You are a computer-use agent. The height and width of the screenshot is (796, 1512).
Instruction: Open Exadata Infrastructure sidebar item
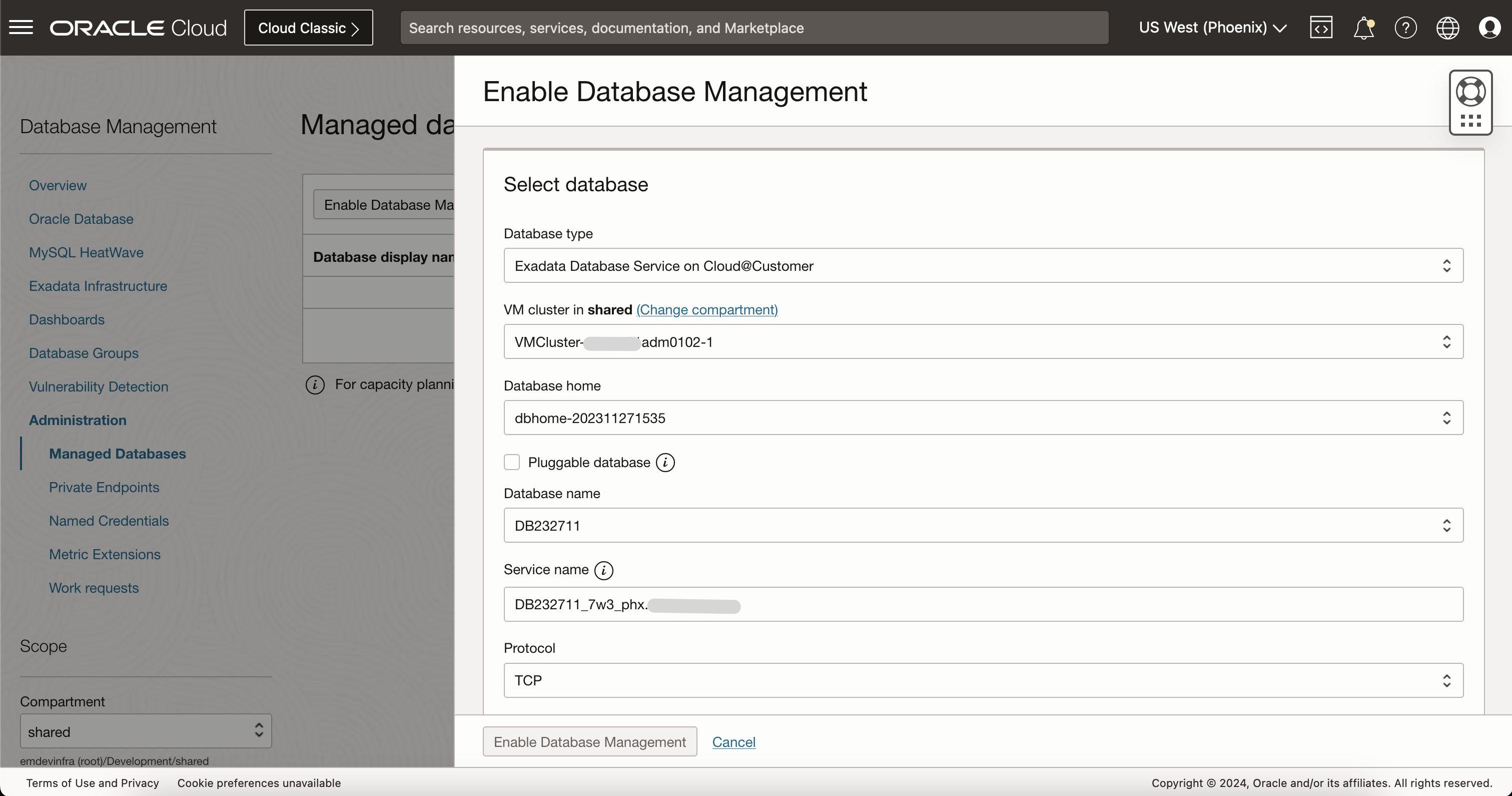(98, 286)
